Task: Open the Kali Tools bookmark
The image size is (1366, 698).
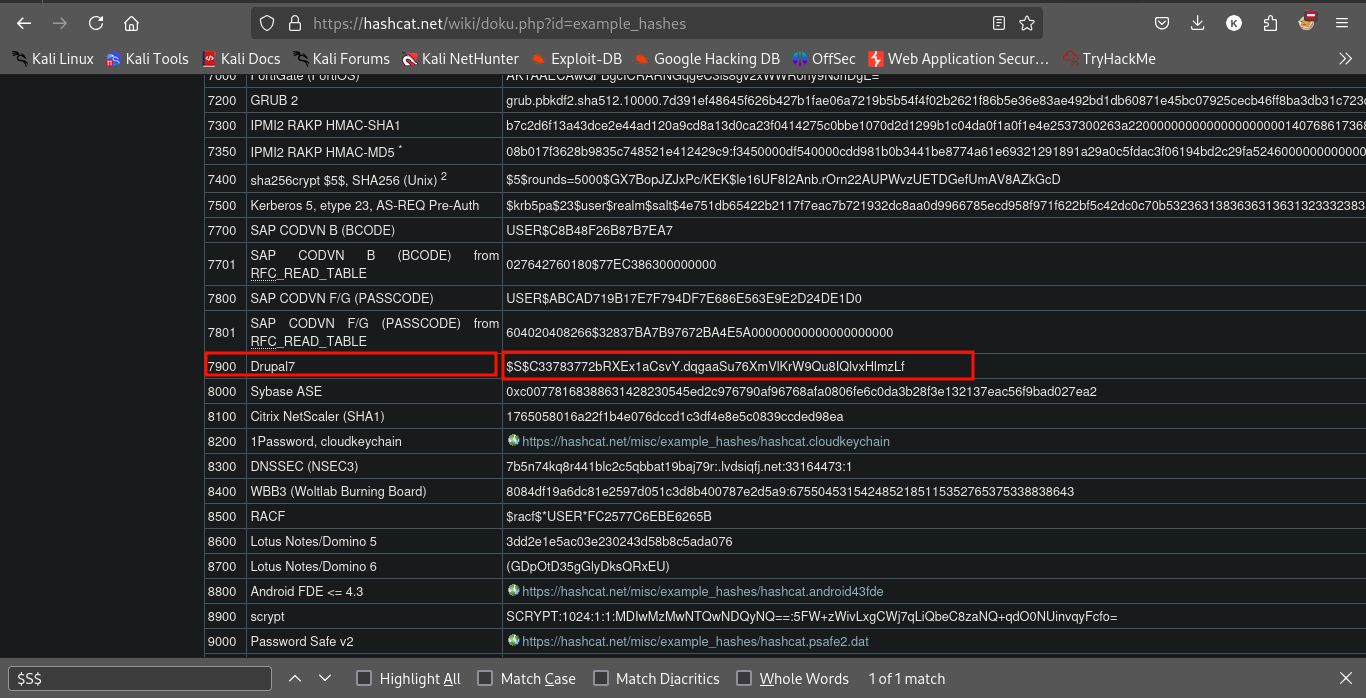Action: [147, 59]
